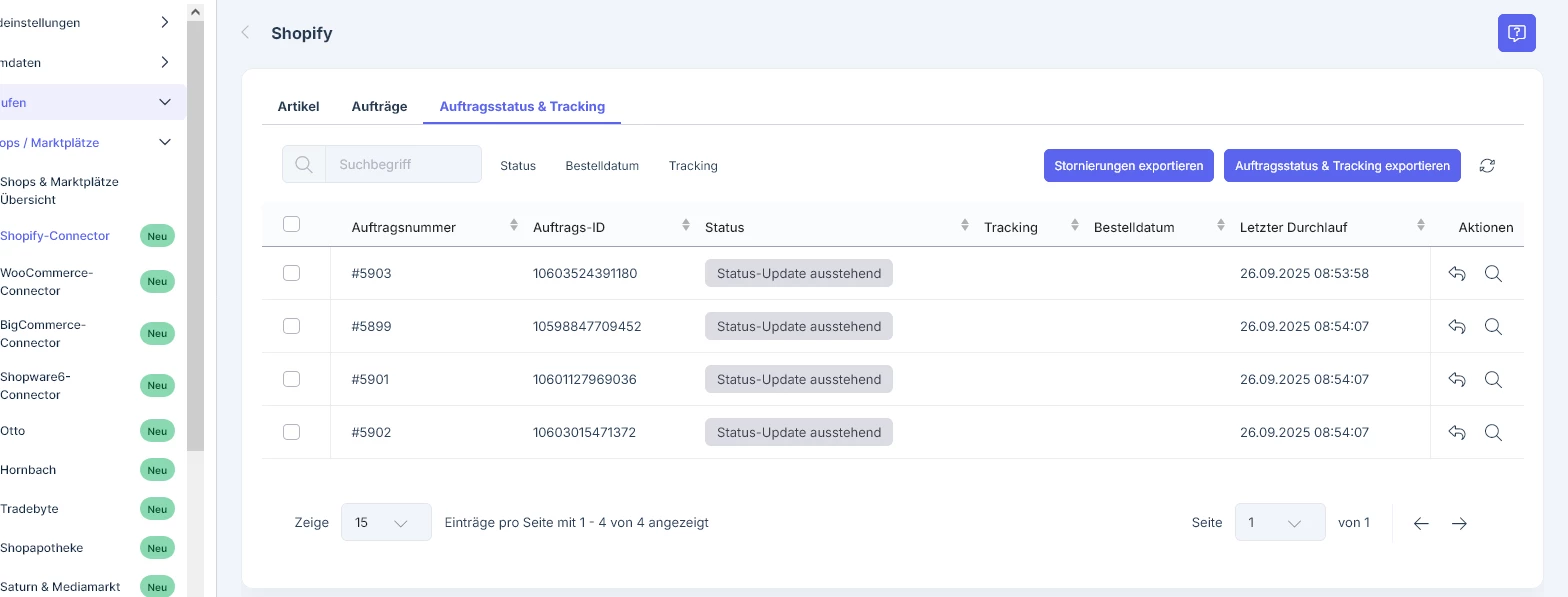Screen dimensions: 1568x597
Task: Open Shopapotheke in the sidebar
Action: (41, 548)
